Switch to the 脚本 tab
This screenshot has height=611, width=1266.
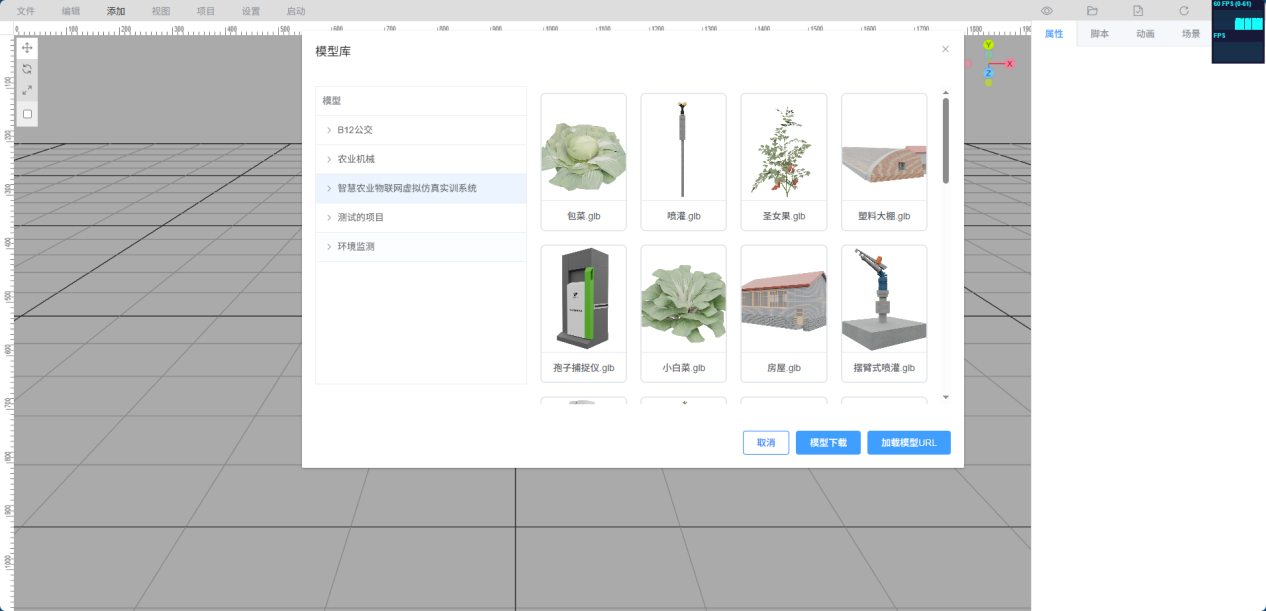[1099, 34]
